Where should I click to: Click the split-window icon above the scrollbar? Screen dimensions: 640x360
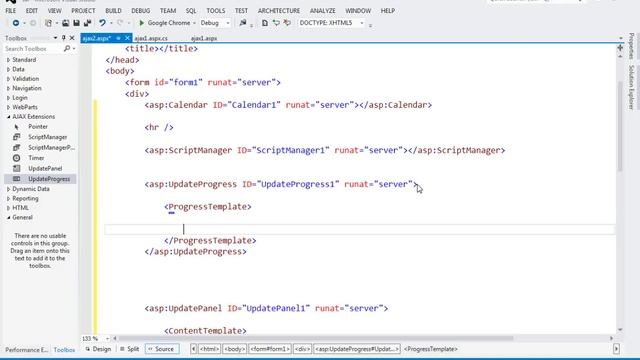coord(620,48)
